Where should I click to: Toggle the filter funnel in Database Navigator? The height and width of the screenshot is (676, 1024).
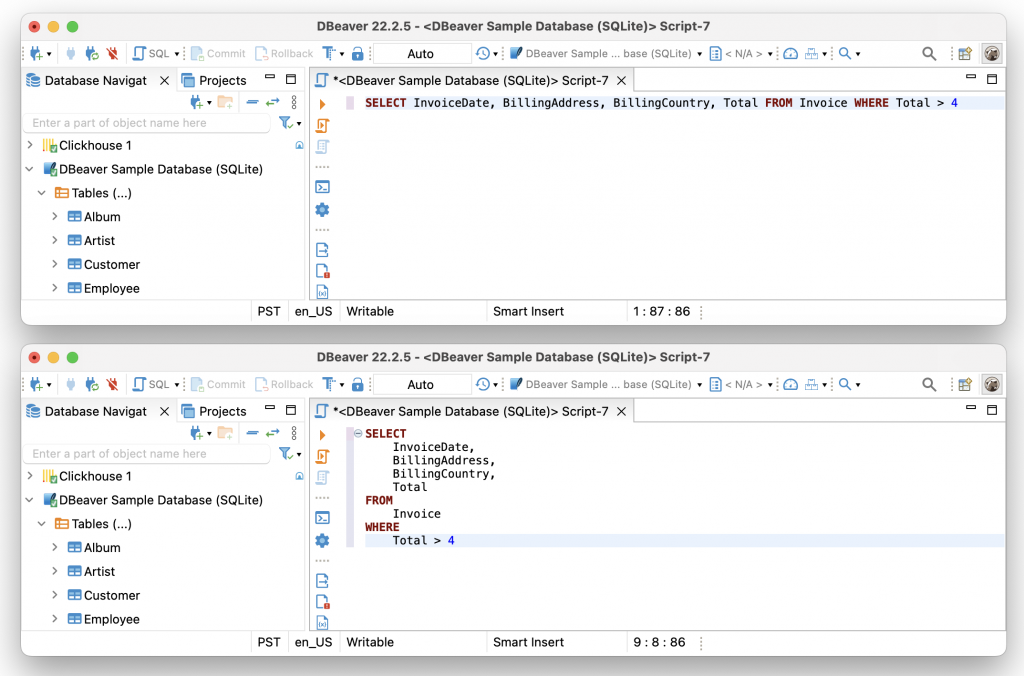coord(285,123)
